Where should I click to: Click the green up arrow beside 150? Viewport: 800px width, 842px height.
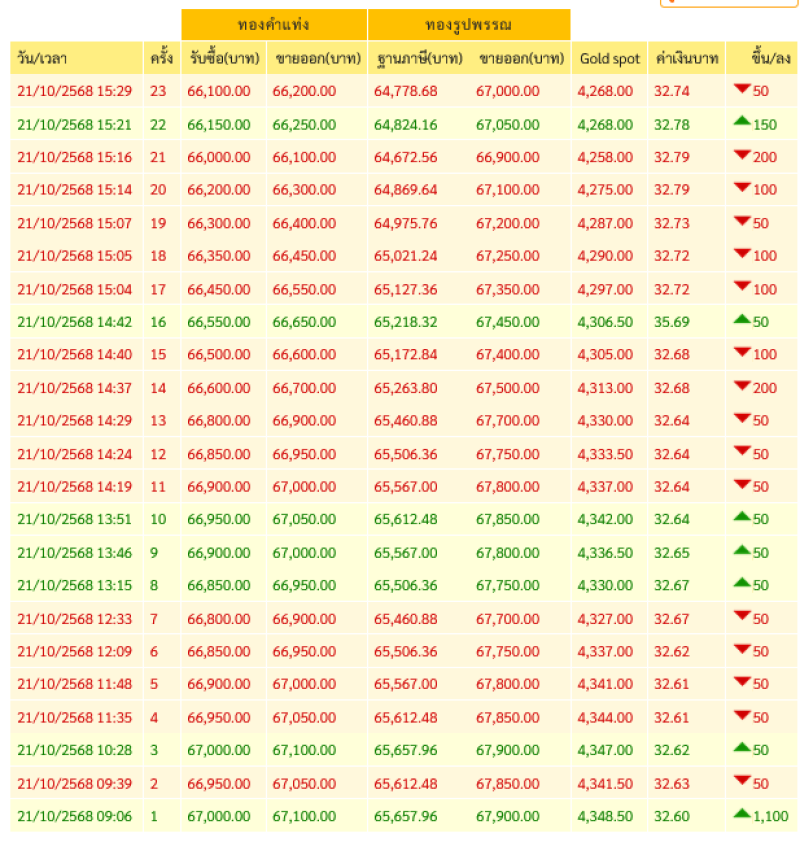(x=742, y=123)
